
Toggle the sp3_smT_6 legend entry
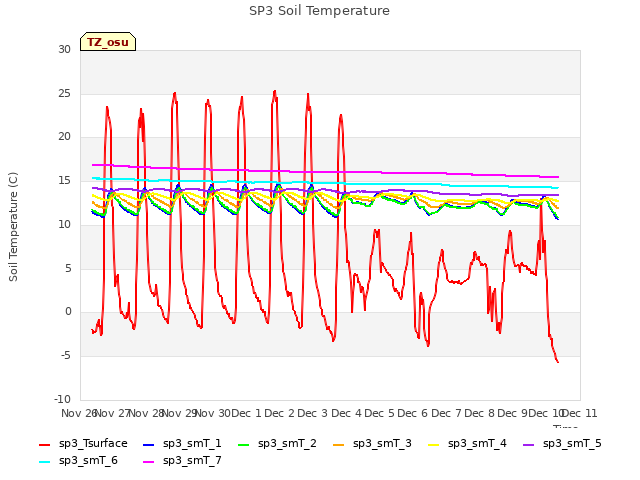pos(78,460)
